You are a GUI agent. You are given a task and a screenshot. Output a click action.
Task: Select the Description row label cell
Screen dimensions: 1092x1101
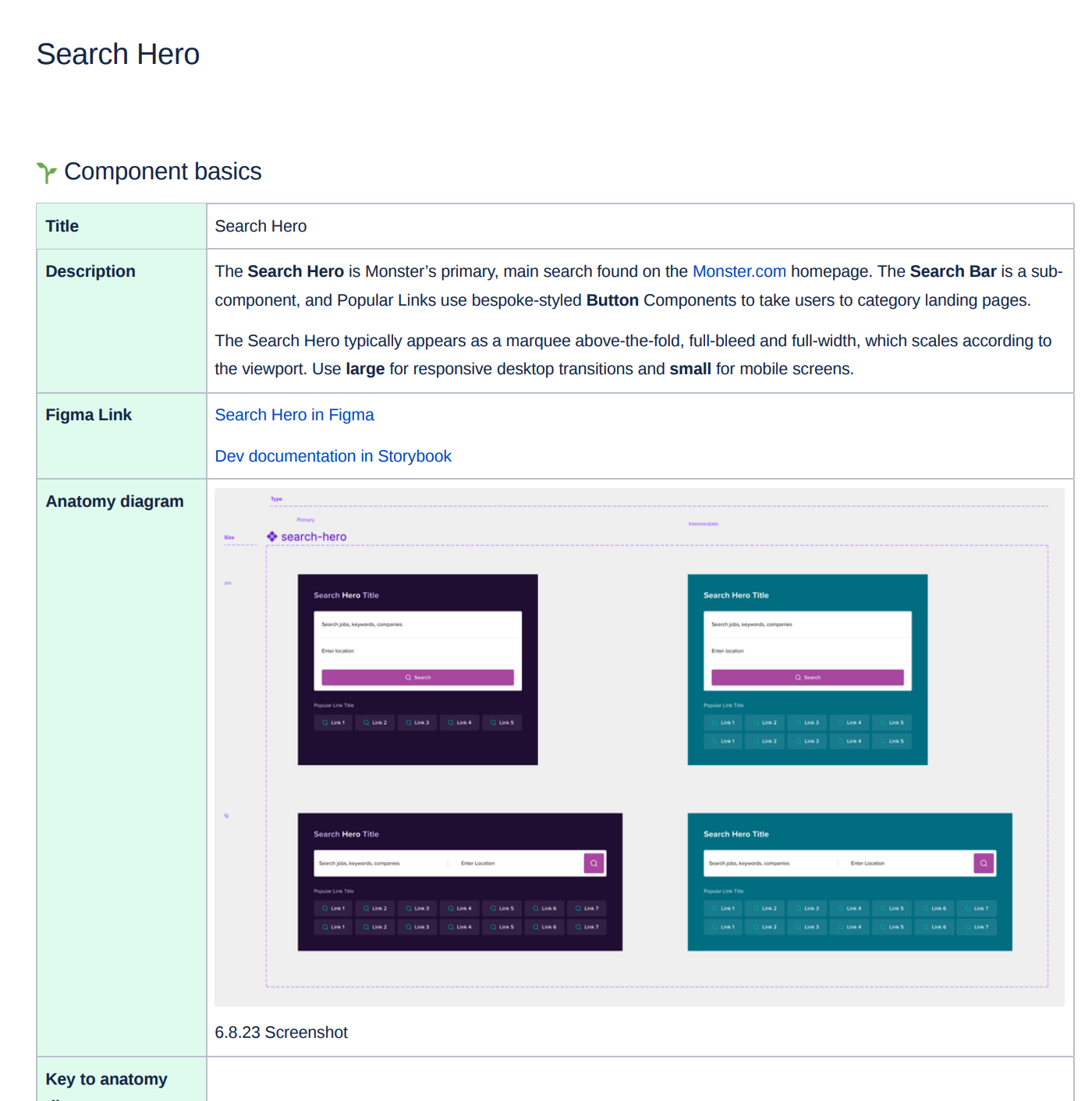[122, 321]
